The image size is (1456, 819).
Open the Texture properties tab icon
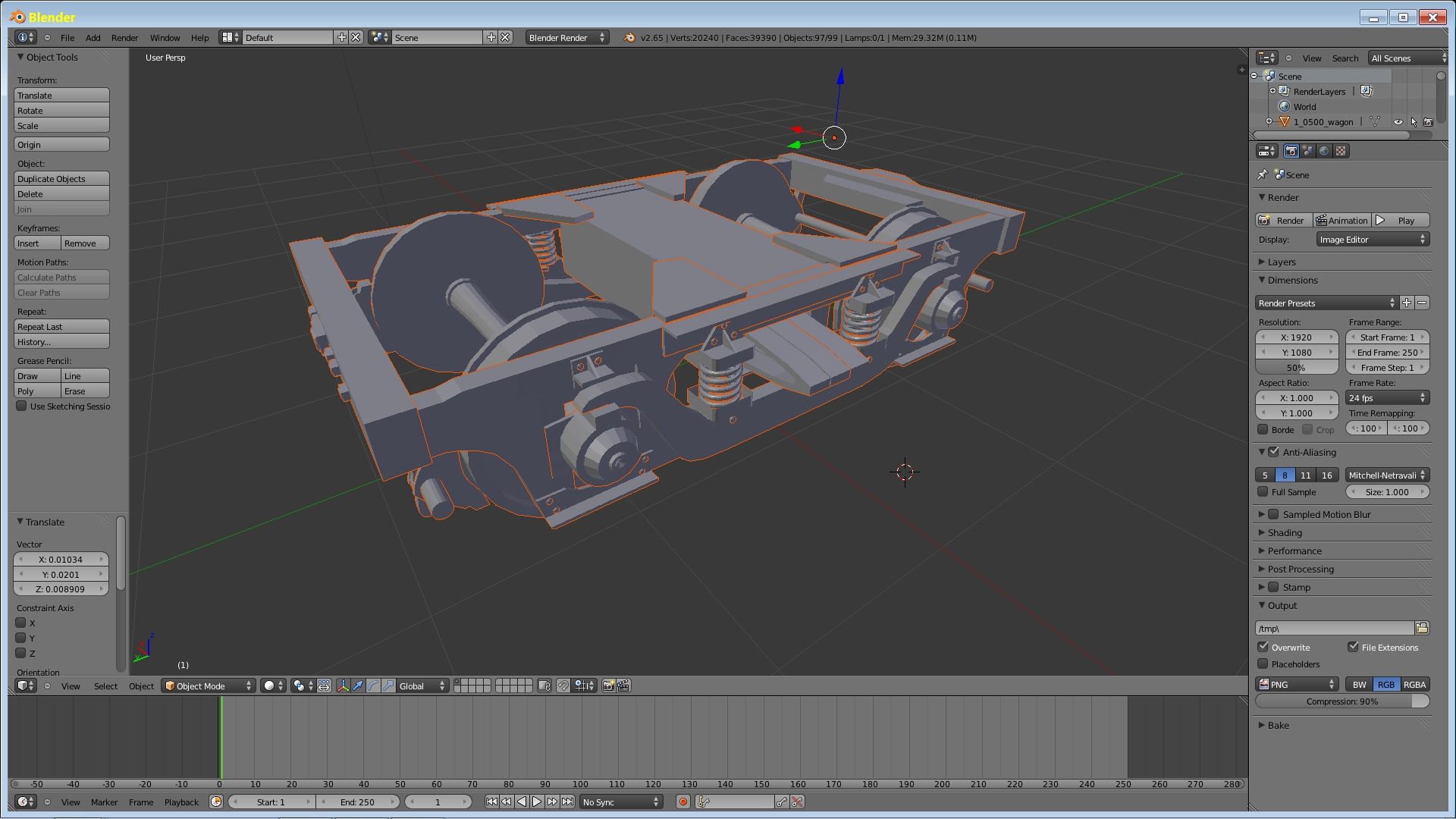click(1341, 151)
